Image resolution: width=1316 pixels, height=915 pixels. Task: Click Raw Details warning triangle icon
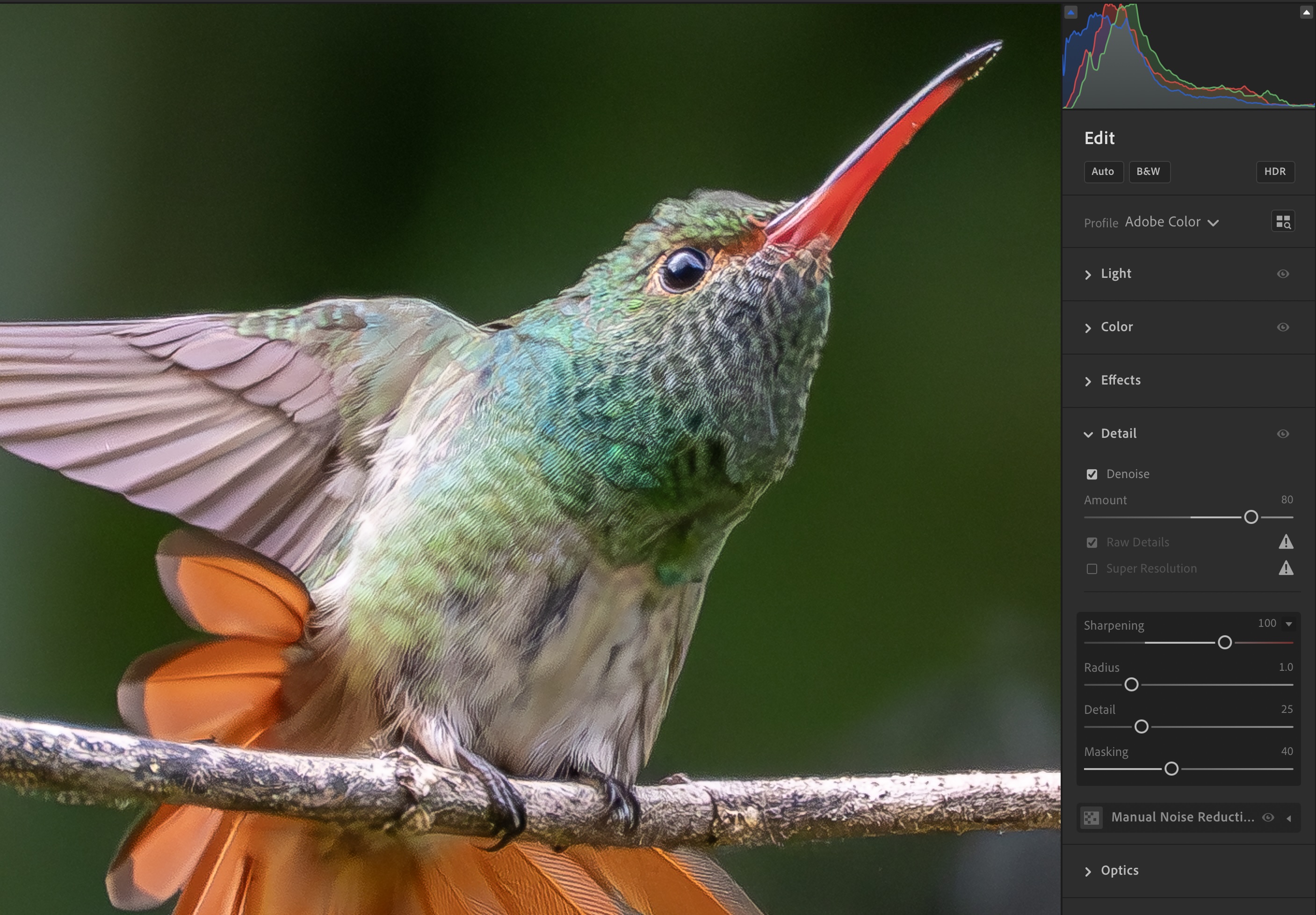pyautogui.click(x=1286, y=542)
